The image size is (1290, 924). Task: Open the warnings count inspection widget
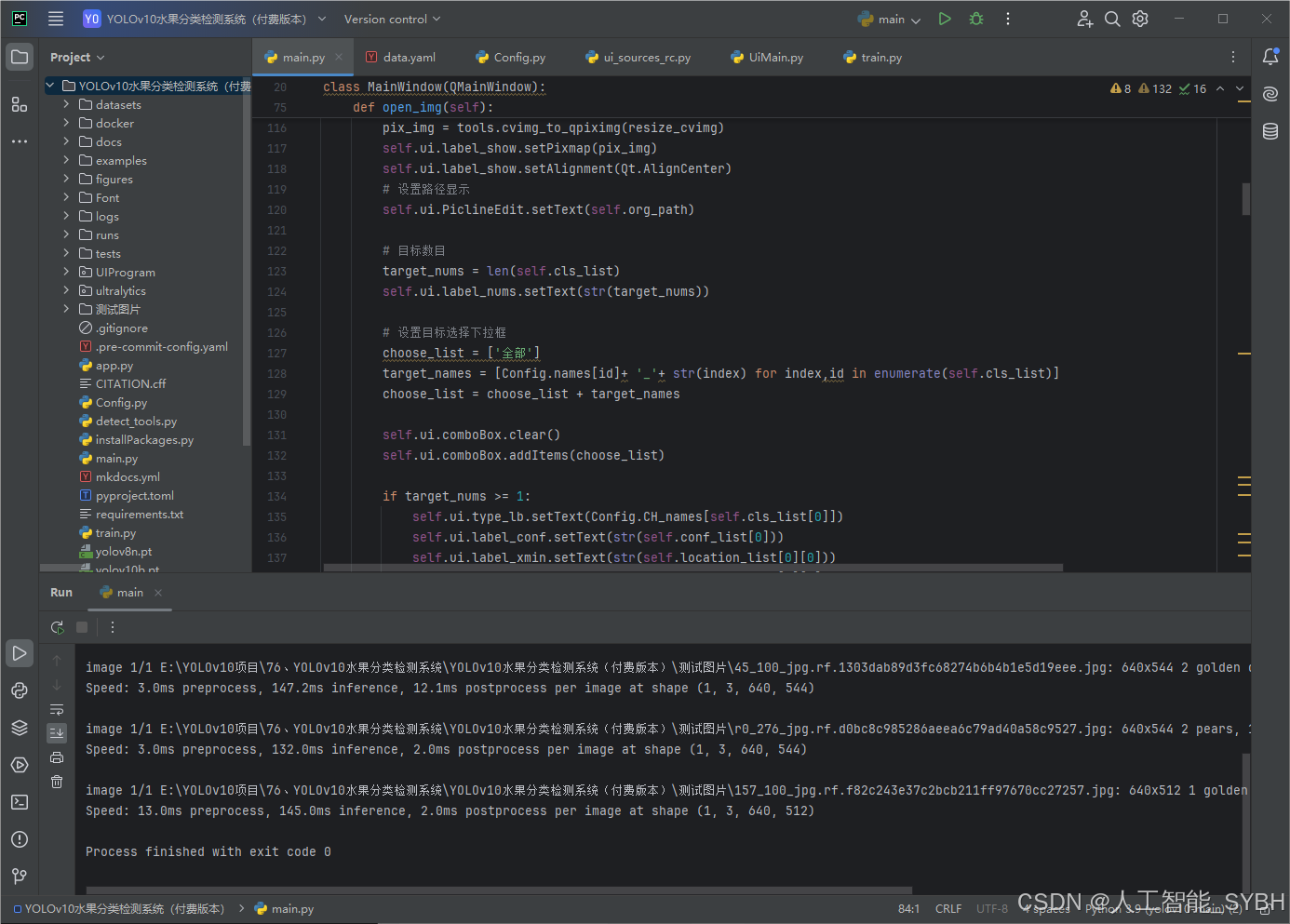[1159, 88]
